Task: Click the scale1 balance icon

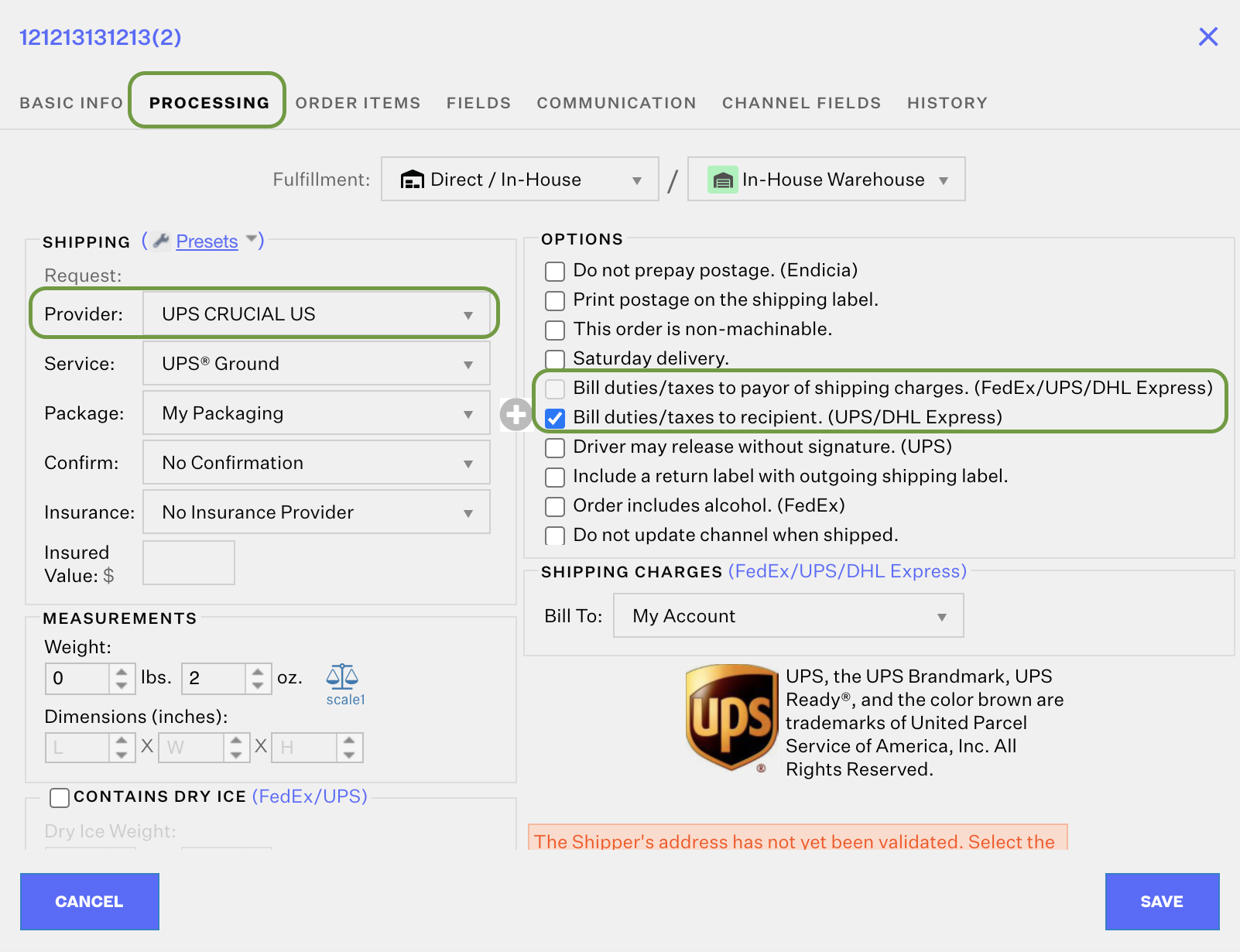Action: pos(342,677)
